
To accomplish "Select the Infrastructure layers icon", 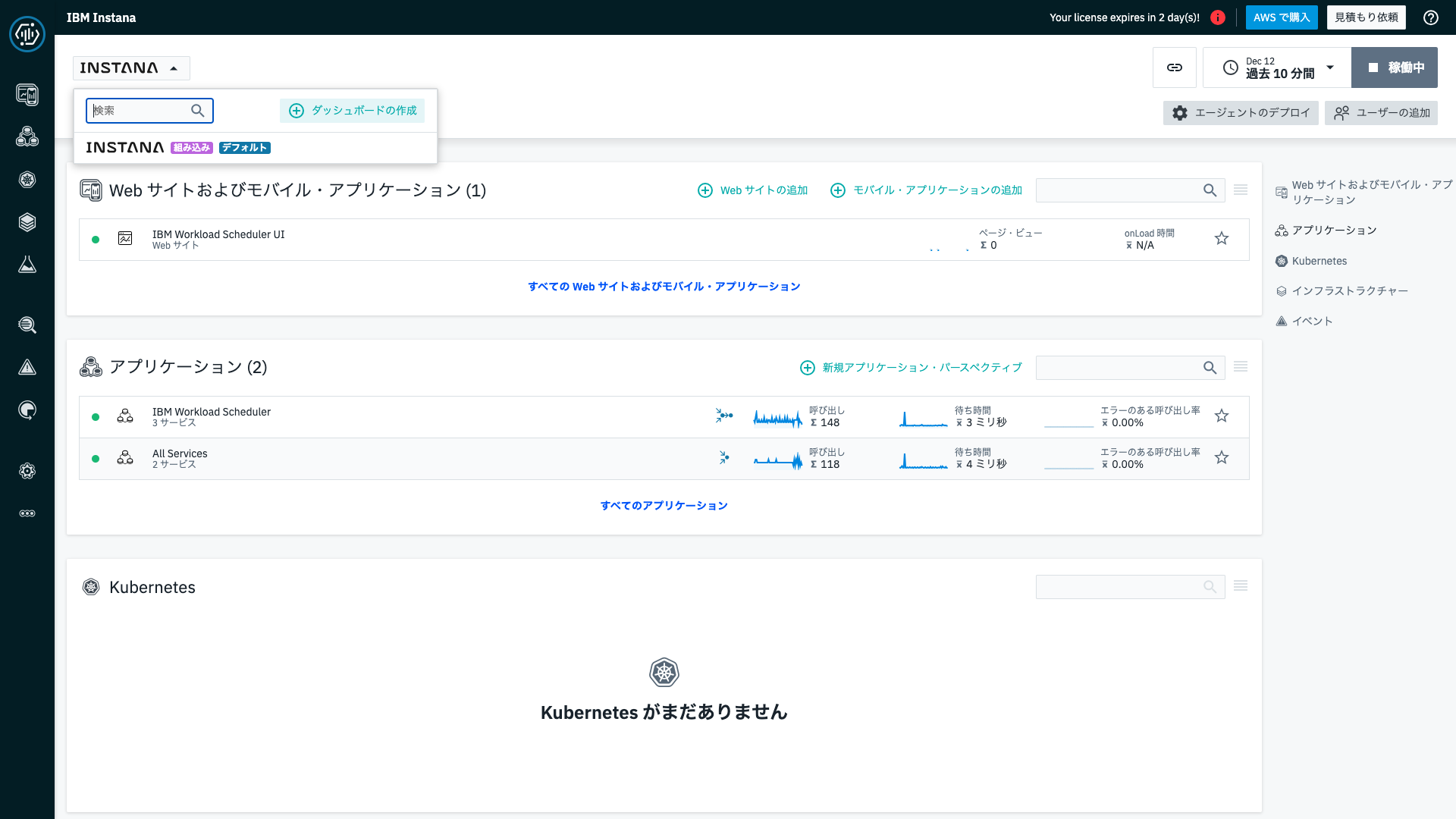I will tap(27, 222).
